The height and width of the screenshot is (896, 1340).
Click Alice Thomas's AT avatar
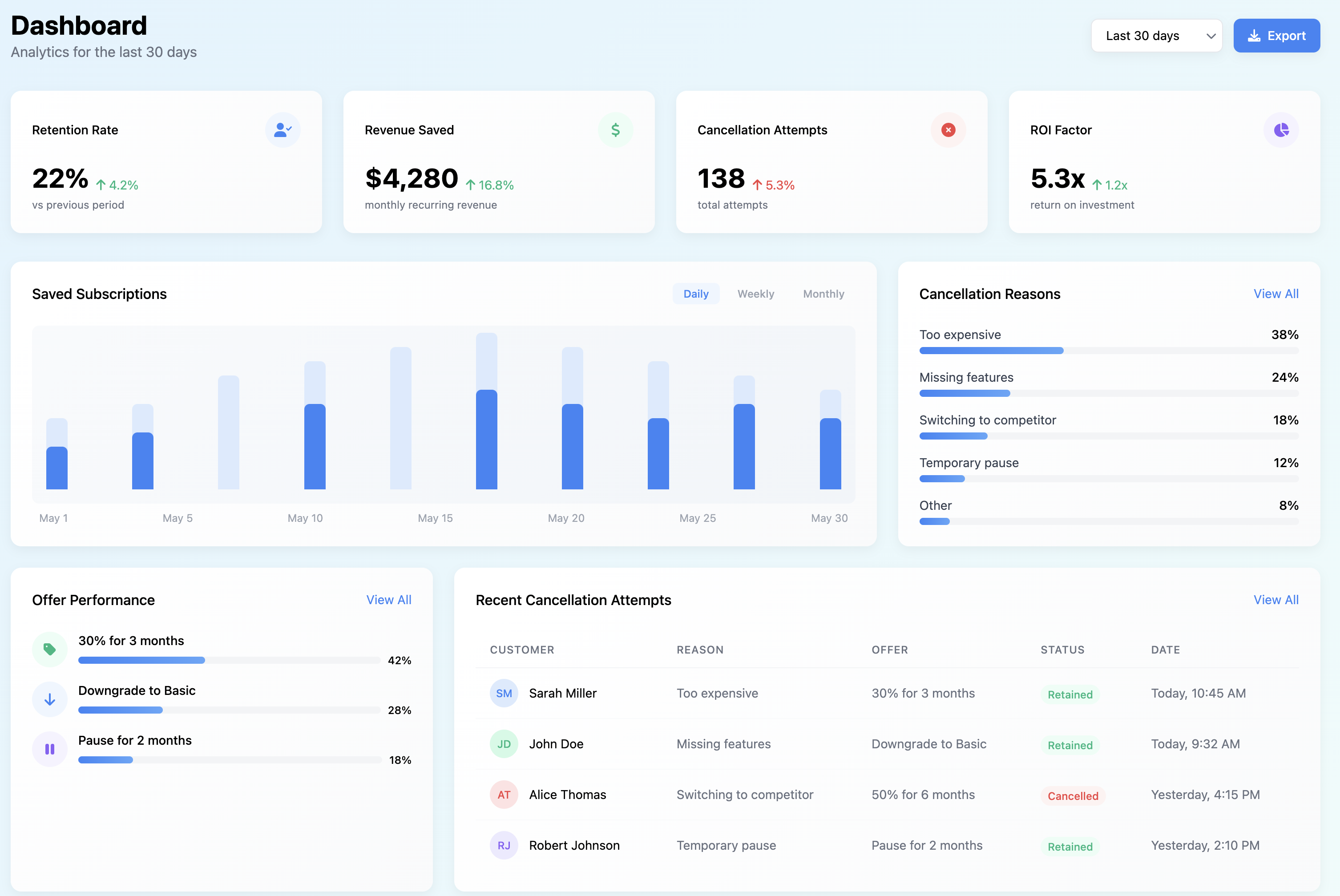coord(504,794)
